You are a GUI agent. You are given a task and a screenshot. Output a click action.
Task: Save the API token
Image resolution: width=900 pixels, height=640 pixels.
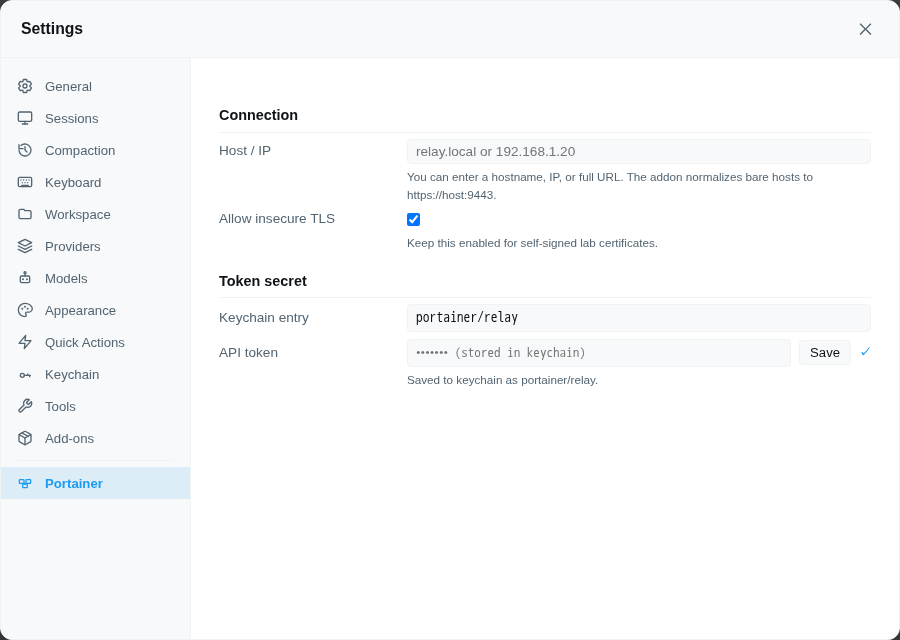[x=824, y=352]
